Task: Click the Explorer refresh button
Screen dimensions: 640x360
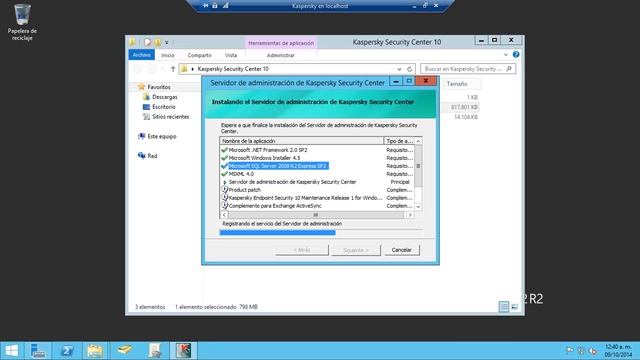Action: click(x=409, y=69)
